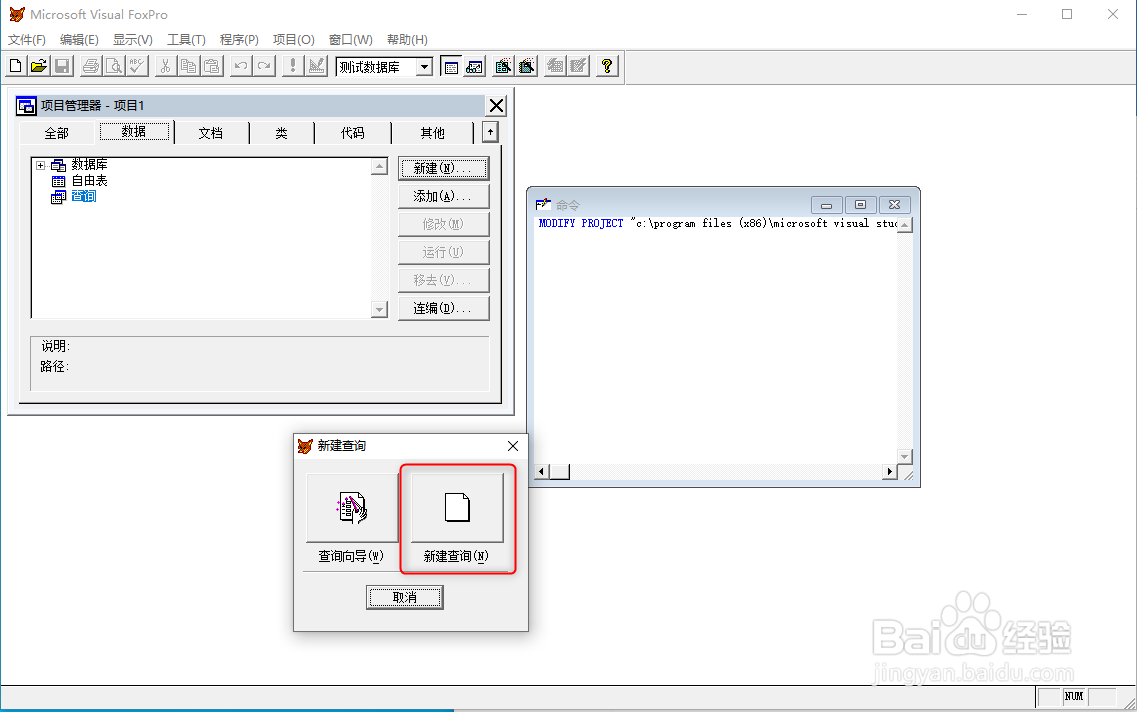1137x712 pixels.
Task: Maximize the 命令 window
Action: pos(860,205)
